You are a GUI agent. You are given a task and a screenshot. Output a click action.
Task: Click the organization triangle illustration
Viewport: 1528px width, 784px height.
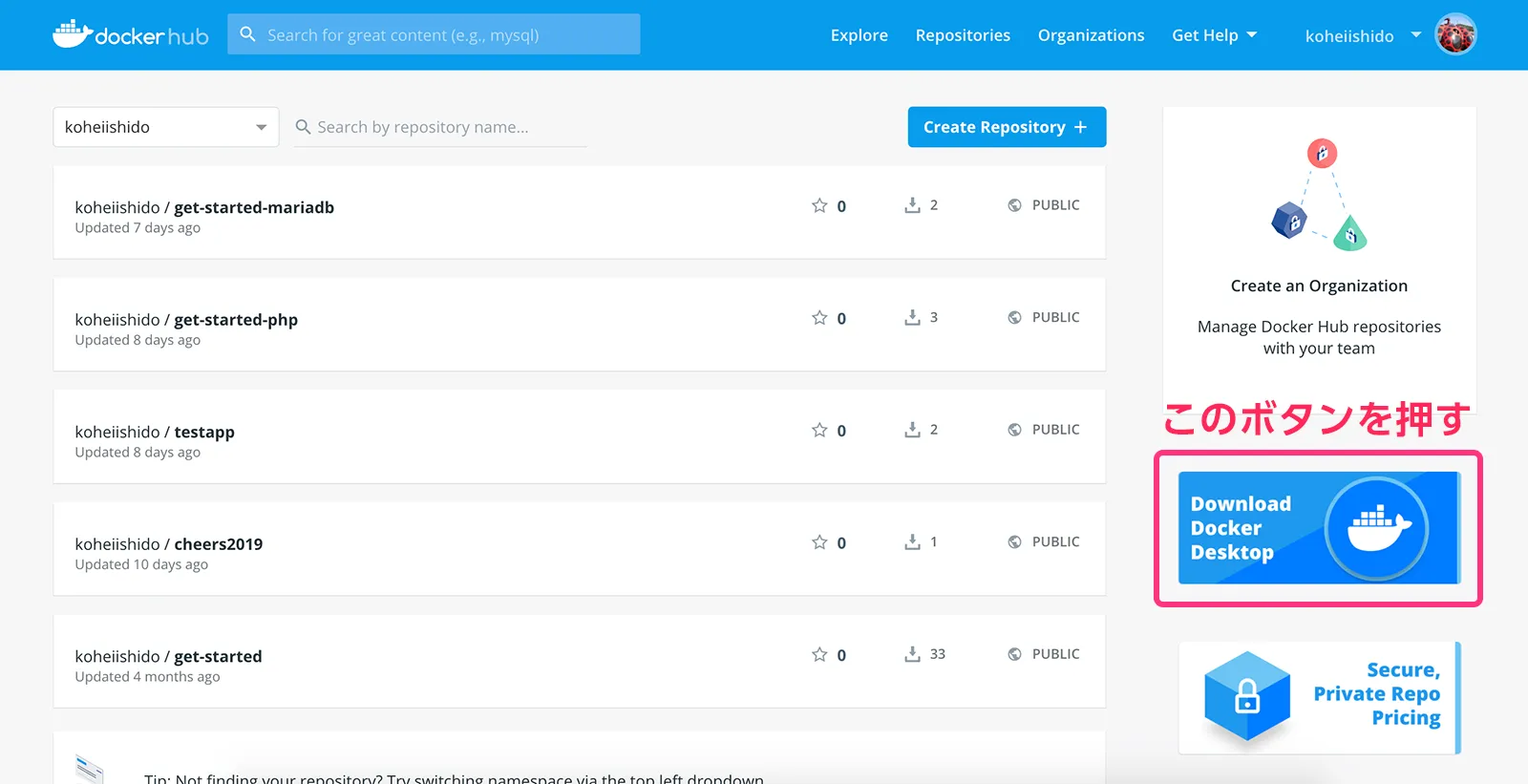(x=1319, y=196)
